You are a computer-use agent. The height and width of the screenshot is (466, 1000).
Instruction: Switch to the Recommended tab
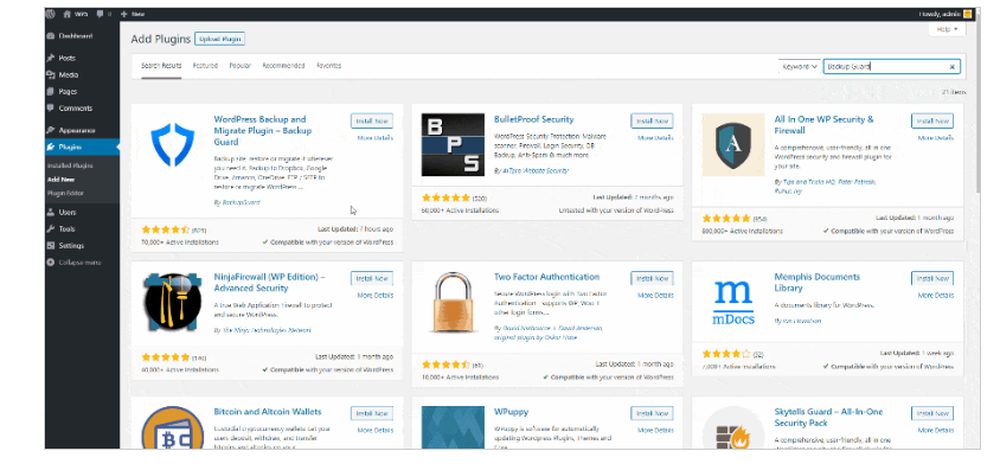[x=284, y=66]
